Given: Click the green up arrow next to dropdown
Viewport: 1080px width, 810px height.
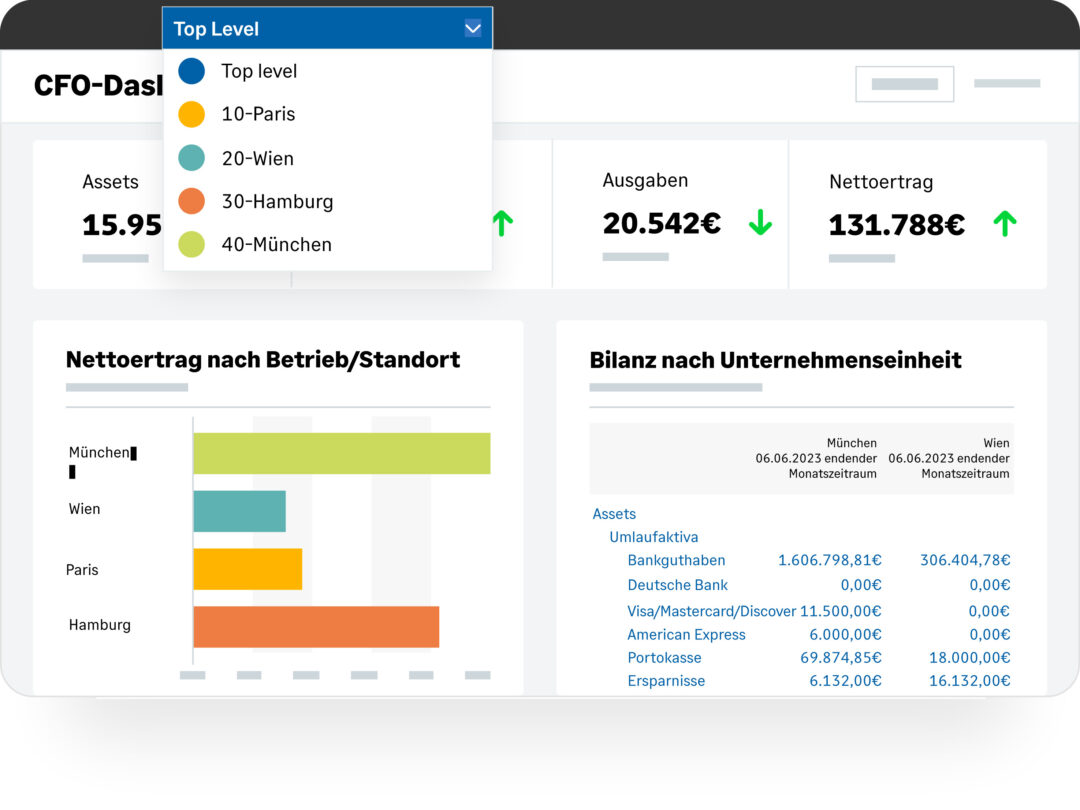Looking at the screenshot, I should pyautogui.click(x=502, y=224).
